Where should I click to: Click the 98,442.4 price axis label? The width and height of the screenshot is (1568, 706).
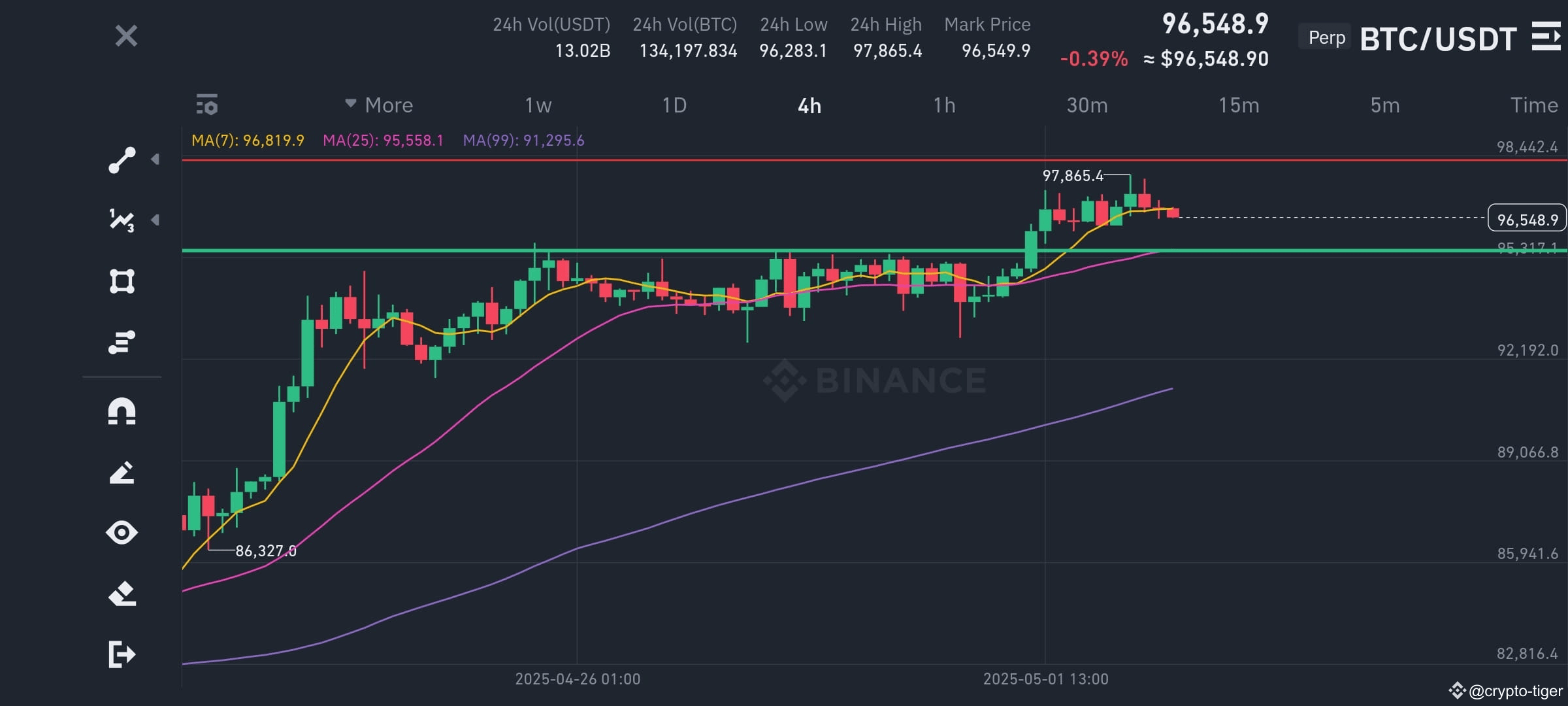pyautogui.click(x=1527, y=147)
